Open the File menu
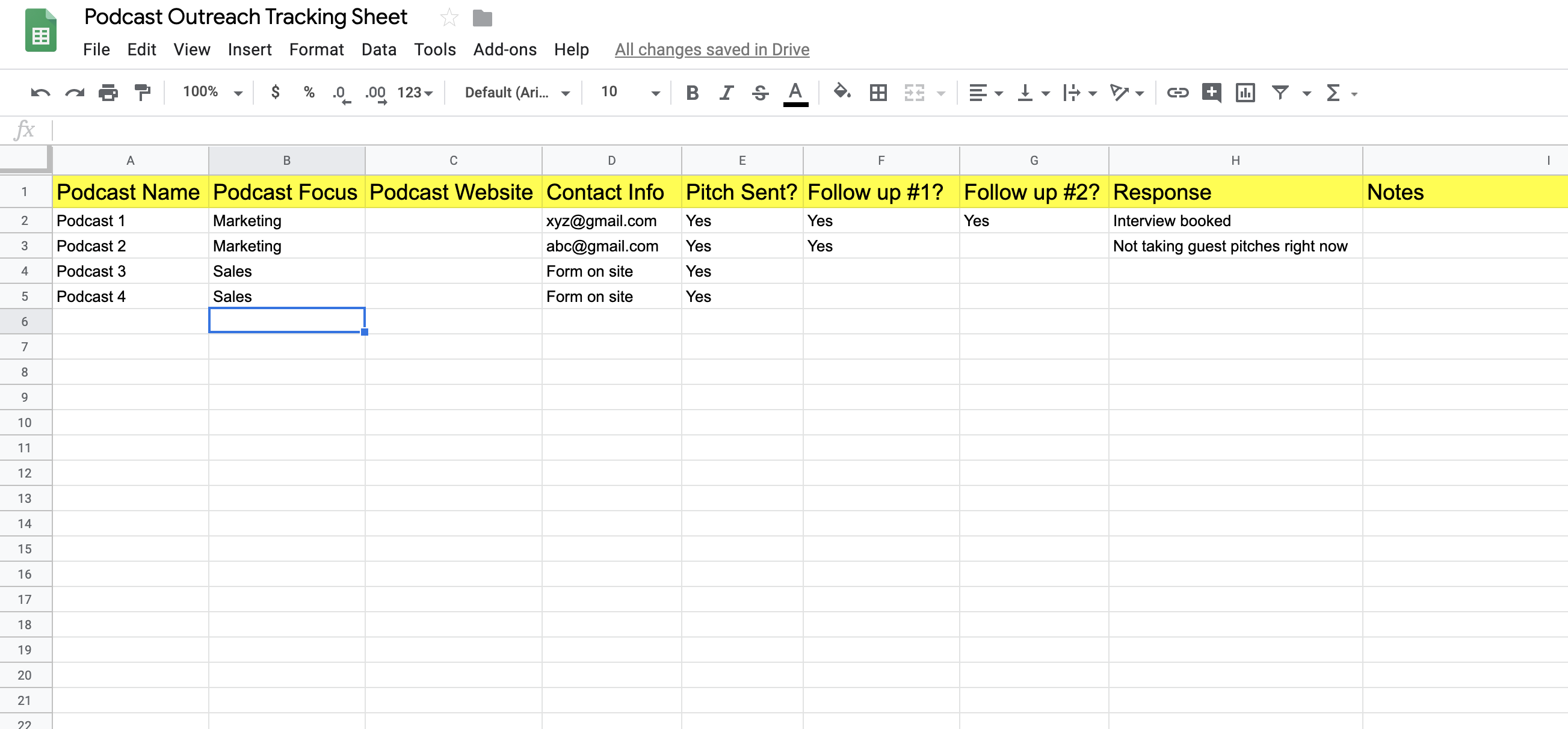The width and height of the screenshot is (1568, 729). click(x=96, y=49)
